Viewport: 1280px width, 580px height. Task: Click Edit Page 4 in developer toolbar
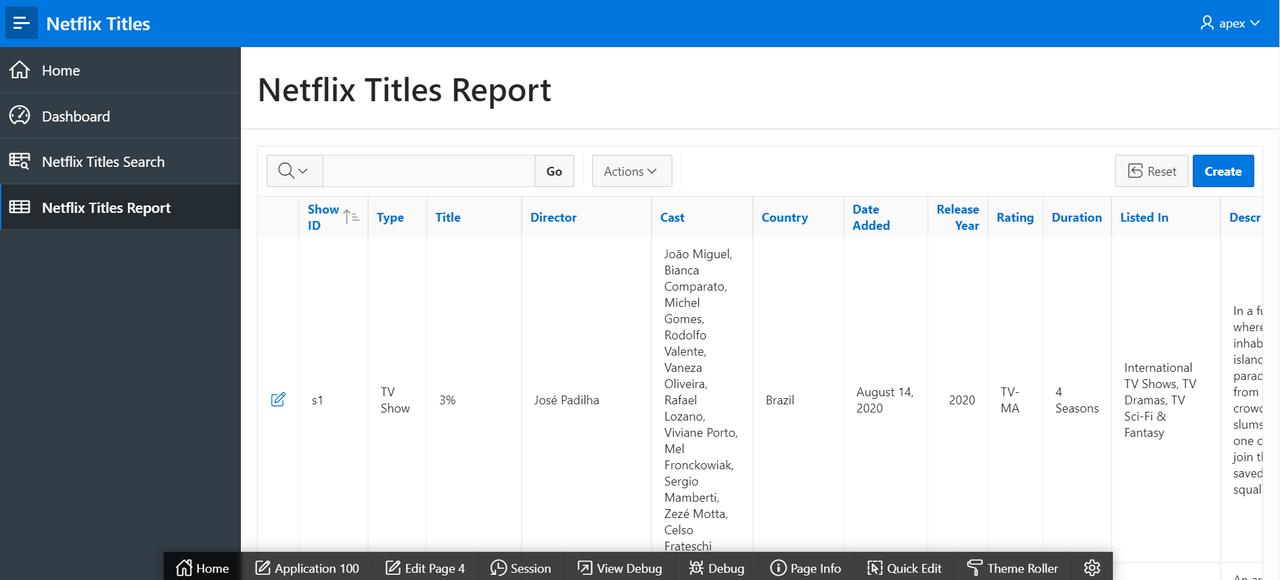pyautogui.click(x=425, y=568)
